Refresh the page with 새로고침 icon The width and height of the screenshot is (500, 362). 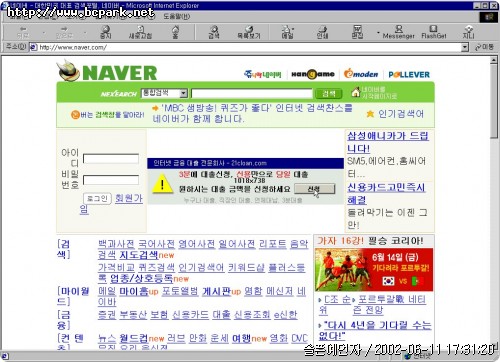pyautogui.click(x=140, y=32)
